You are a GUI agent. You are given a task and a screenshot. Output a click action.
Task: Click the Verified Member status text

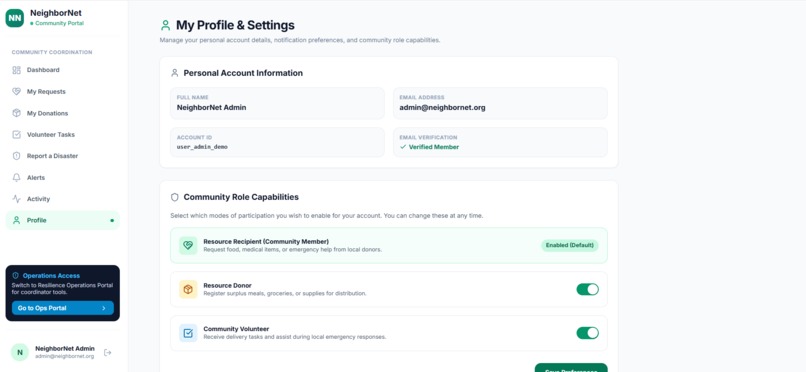pos(434,147)
